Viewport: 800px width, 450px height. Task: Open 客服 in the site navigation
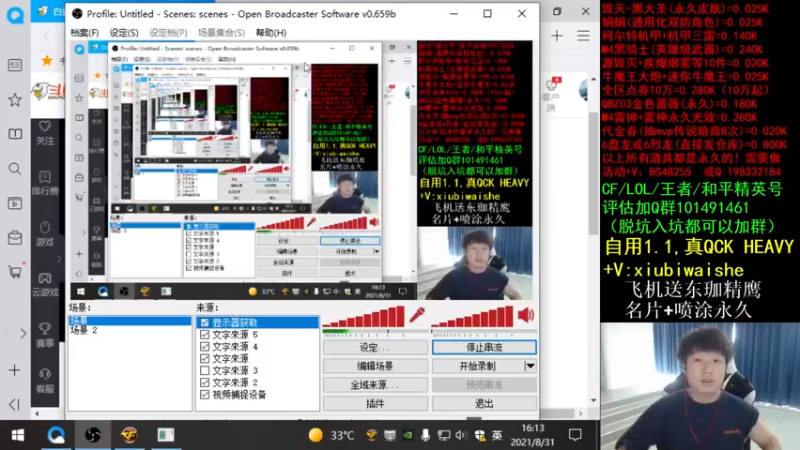(45, 381)
